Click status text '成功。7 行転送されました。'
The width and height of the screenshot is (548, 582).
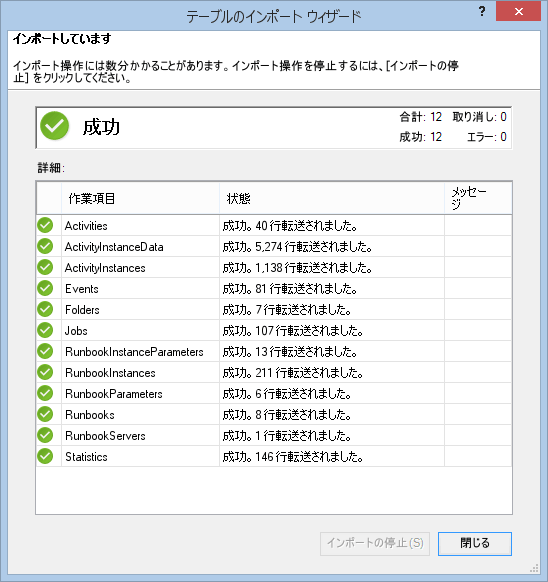tap(287, 310)
